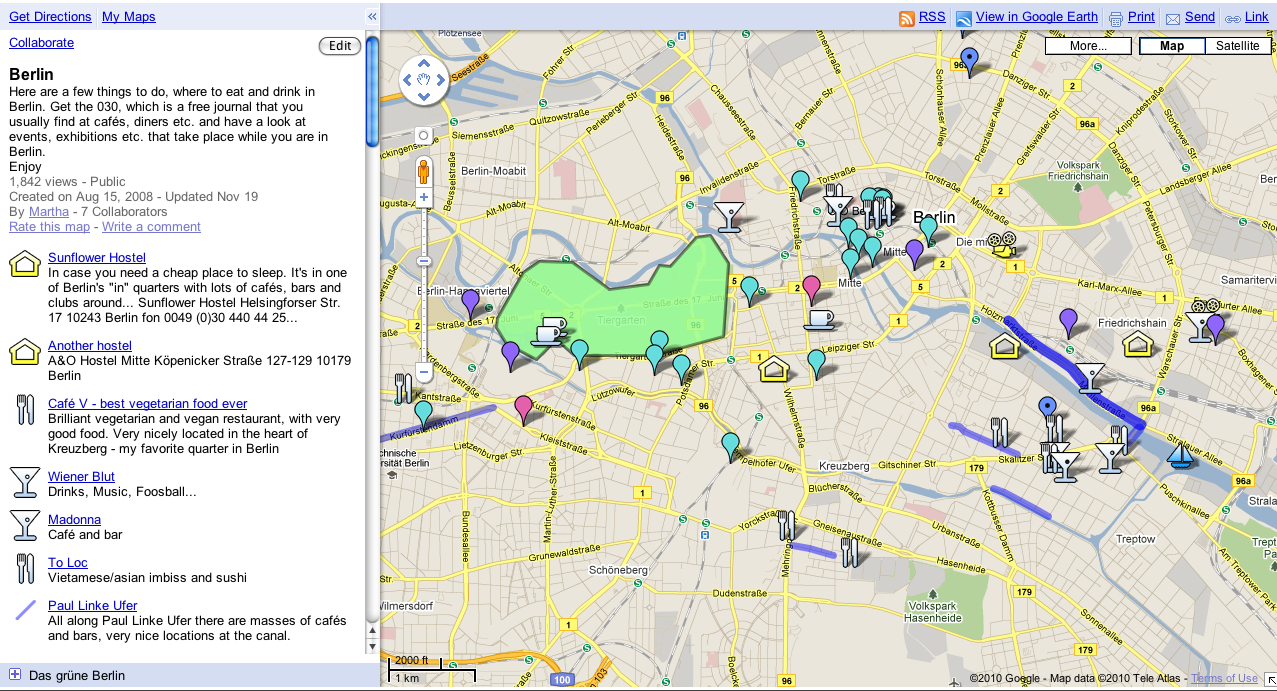This screenshot has width=1277, height=691.
Task: Open the Paul Linke Ufer entry
Action: [x=93, y=606]
